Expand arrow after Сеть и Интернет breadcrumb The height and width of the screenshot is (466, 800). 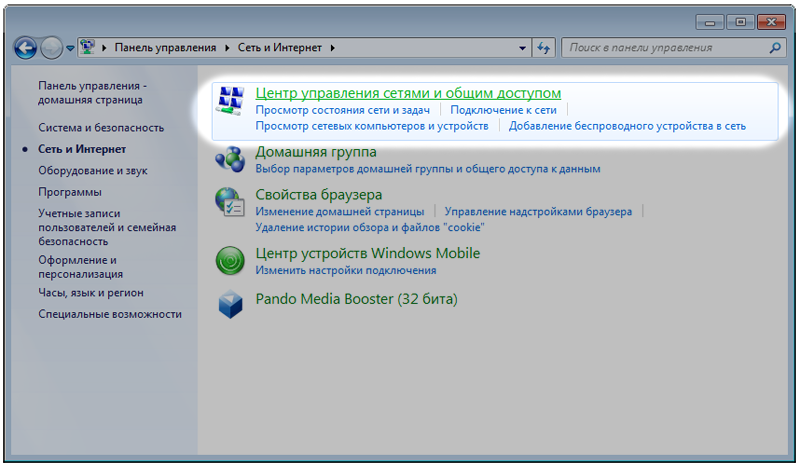pos(331,47)
